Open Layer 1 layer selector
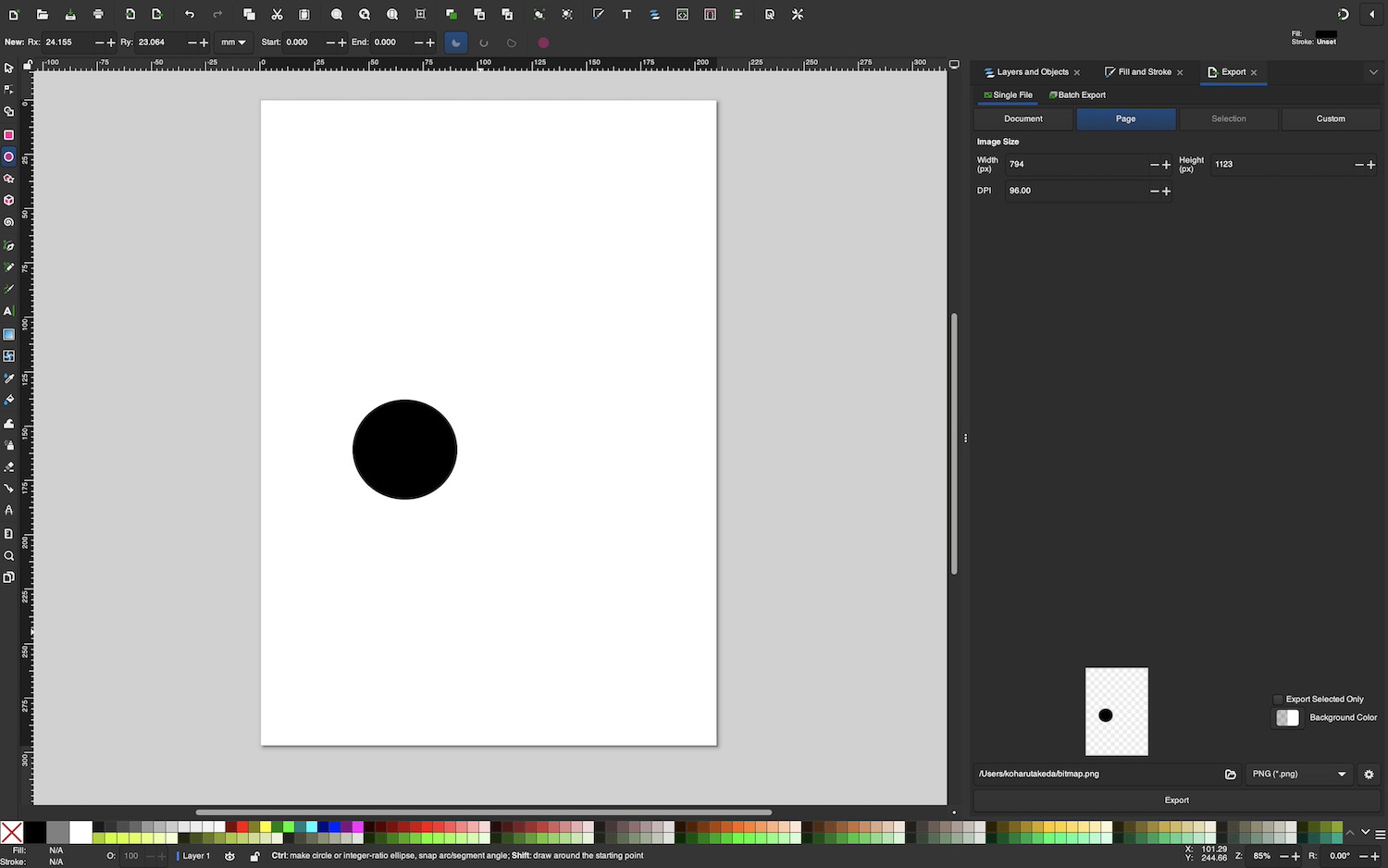 click(194, 856)
